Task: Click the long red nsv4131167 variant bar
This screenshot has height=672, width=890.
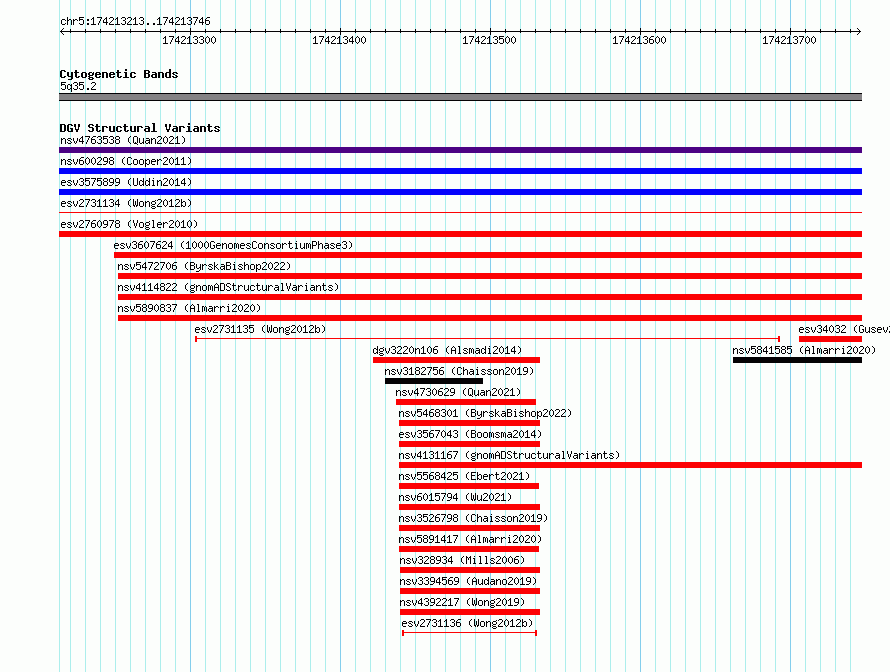Action: point(631,465)
